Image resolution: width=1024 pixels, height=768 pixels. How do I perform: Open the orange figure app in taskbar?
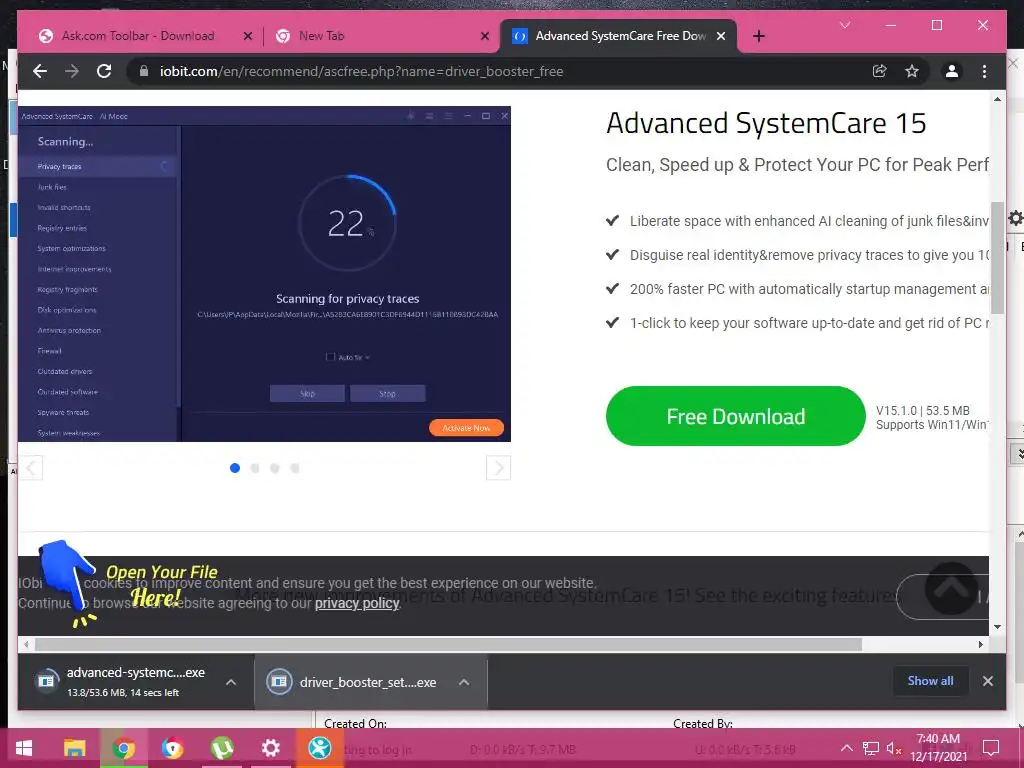click(x=319, y=748)
